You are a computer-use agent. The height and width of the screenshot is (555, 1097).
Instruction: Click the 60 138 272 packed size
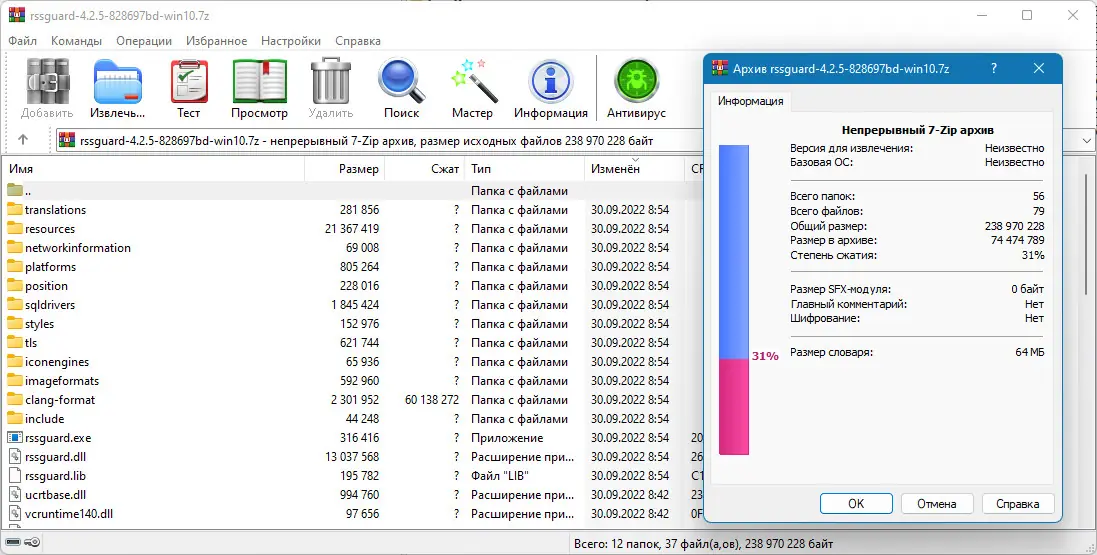coord(432,400)
